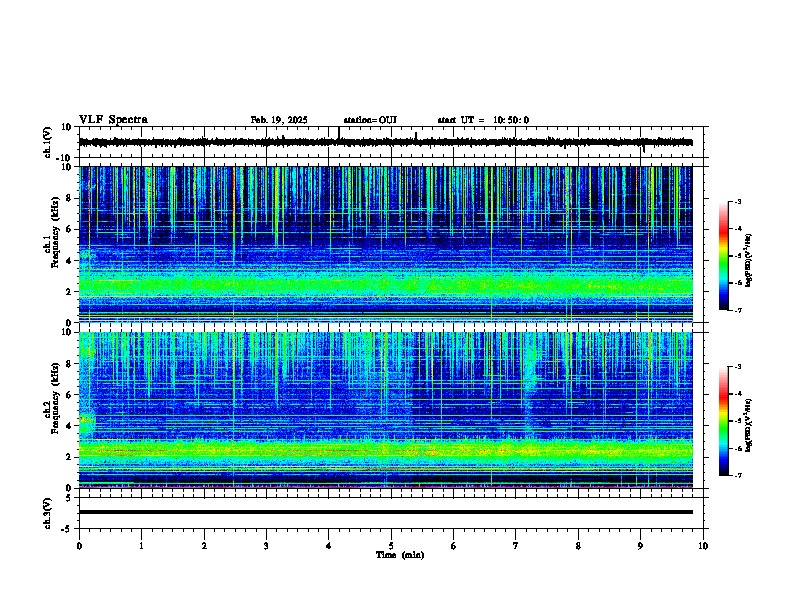Click inside the ch.2 spectrogram panel

(385, 410)
